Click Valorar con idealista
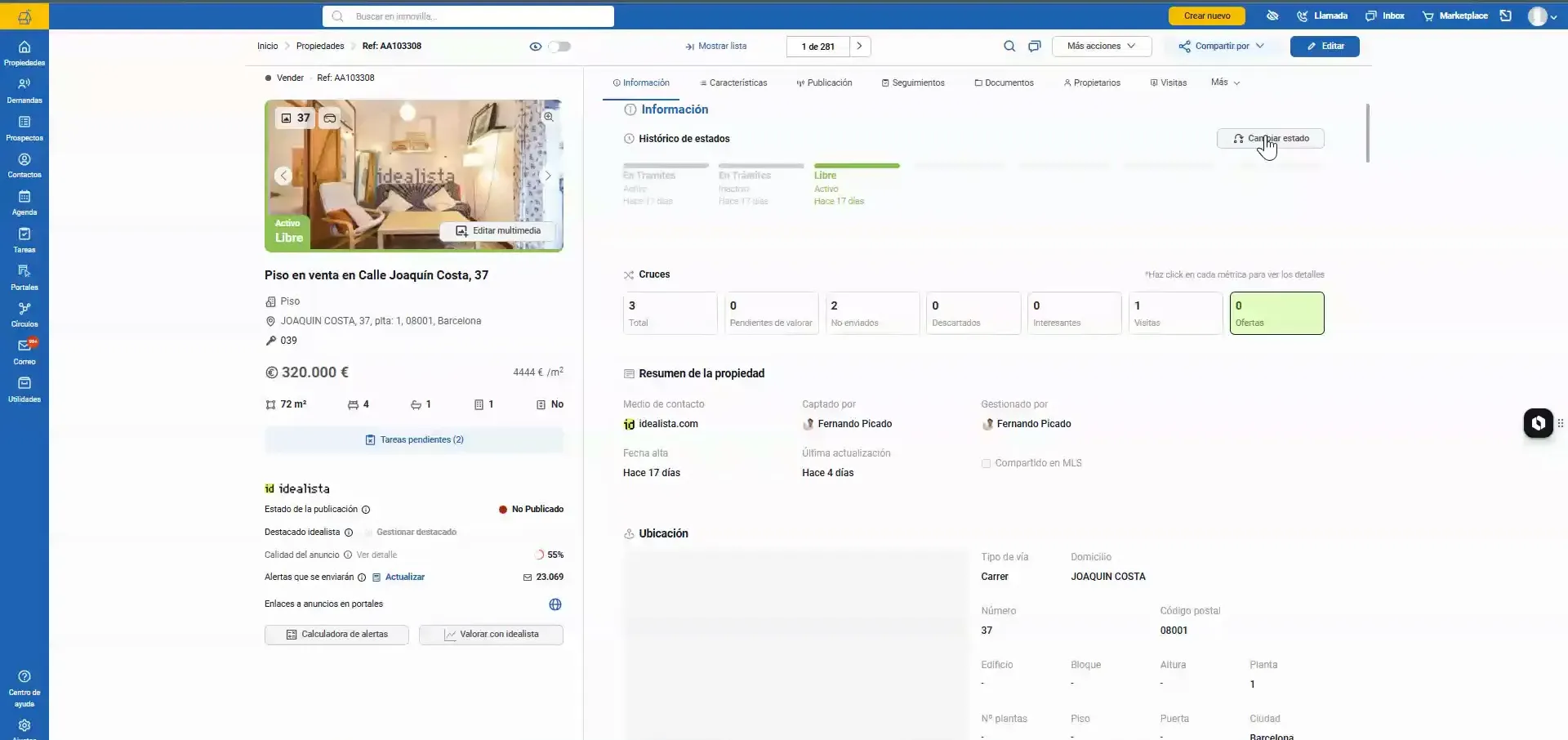This screenshot has width=1568, height=740. 491,635
